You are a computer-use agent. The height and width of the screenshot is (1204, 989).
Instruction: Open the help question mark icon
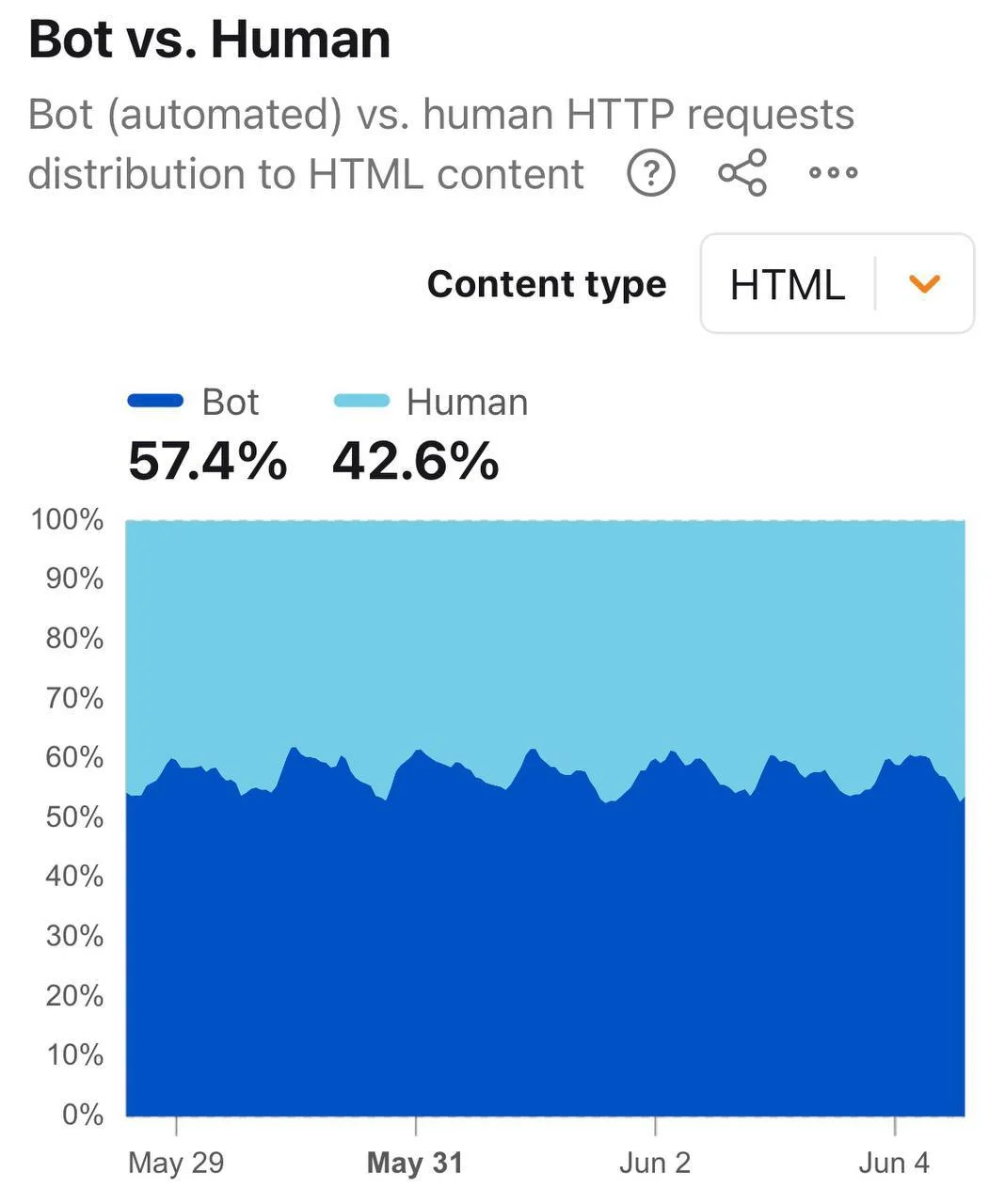[x=651, y=173]
